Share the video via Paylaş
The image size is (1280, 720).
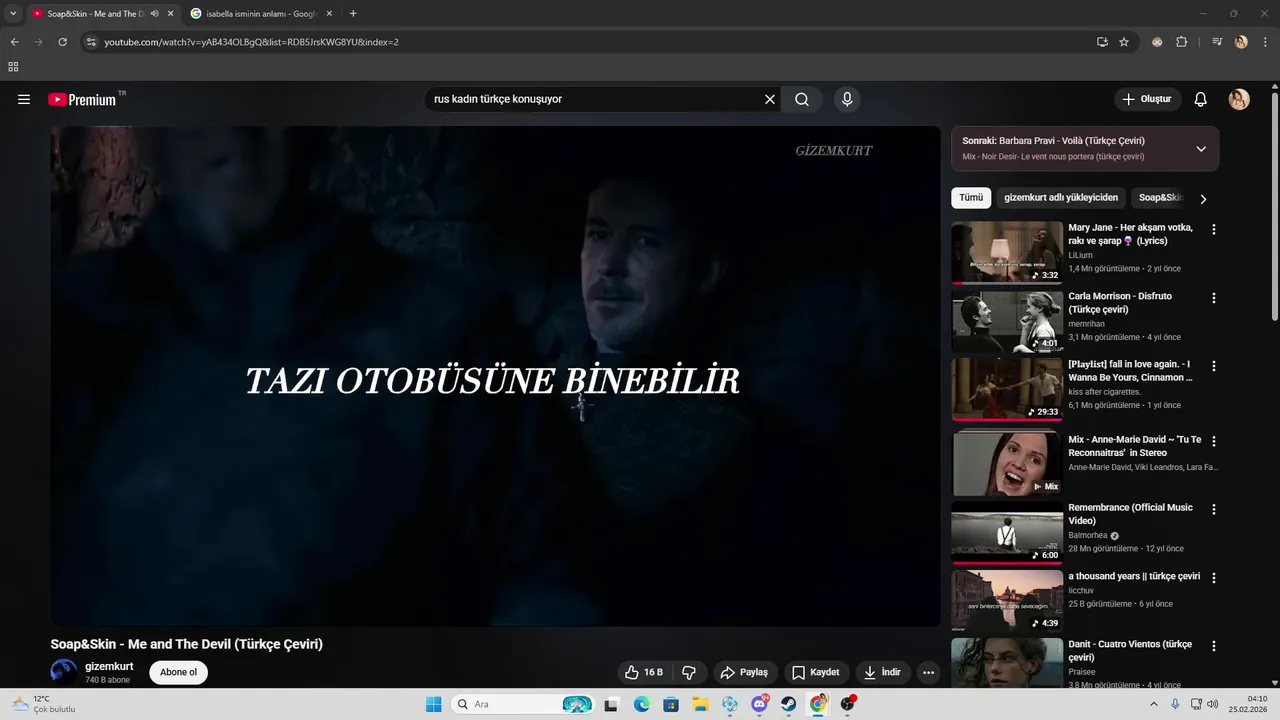click(744, 672)
